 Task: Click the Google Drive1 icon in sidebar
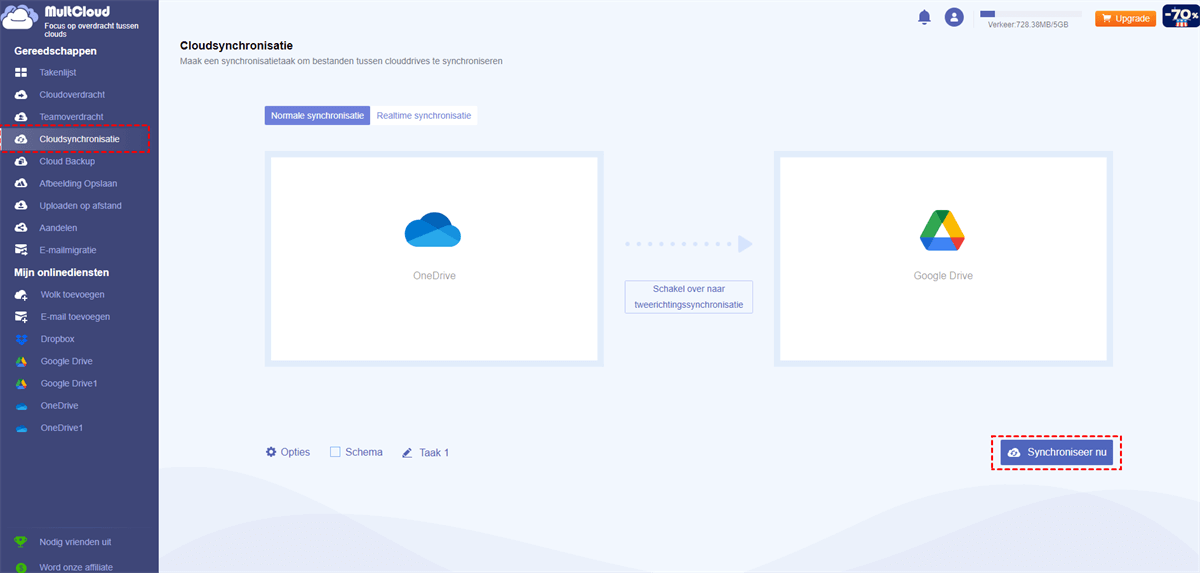[x=21, y=384]
